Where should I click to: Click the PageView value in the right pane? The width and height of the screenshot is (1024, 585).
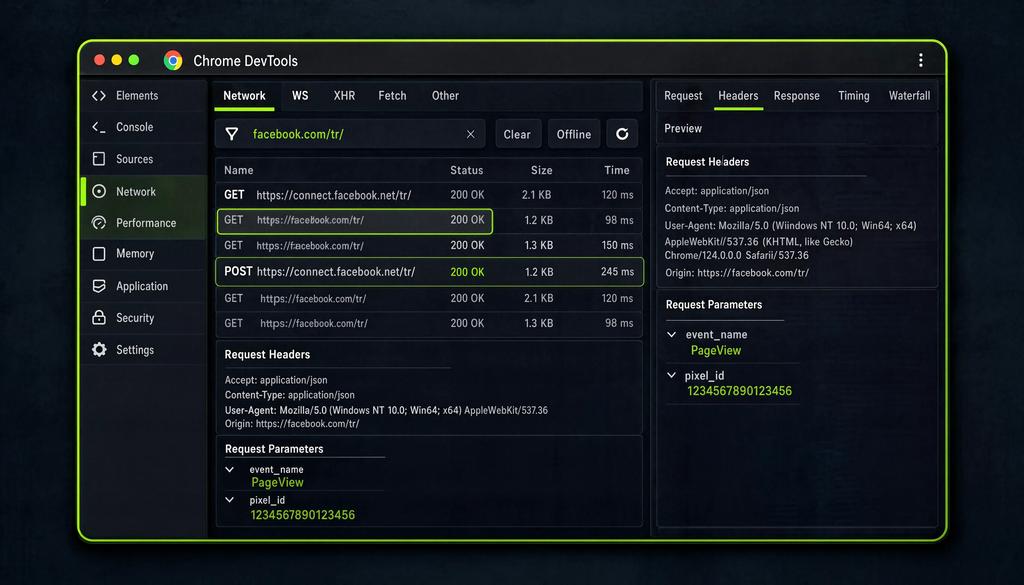tap(716, 351)
